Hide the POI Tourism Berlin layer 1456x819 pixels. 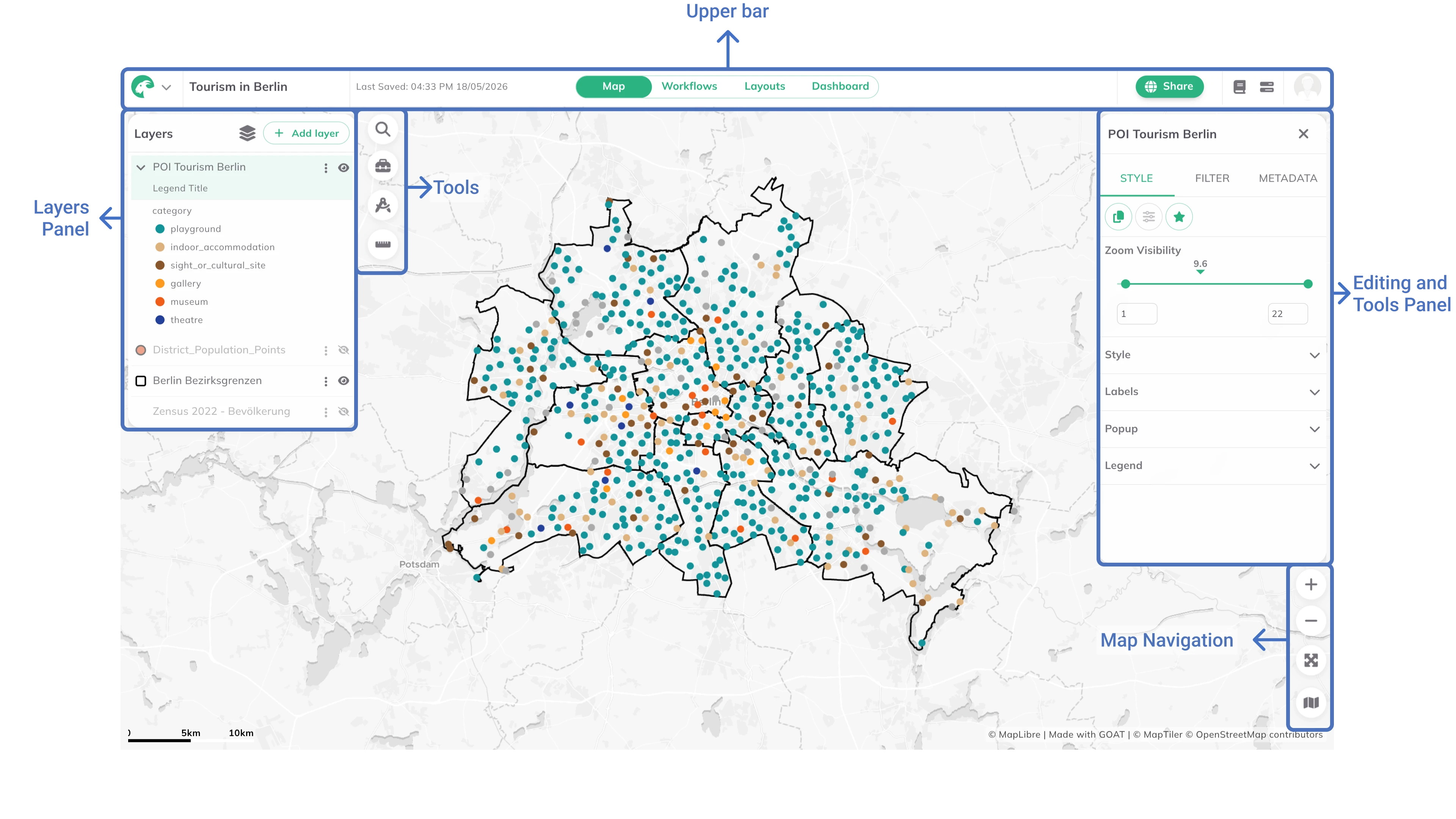(343, 168)
